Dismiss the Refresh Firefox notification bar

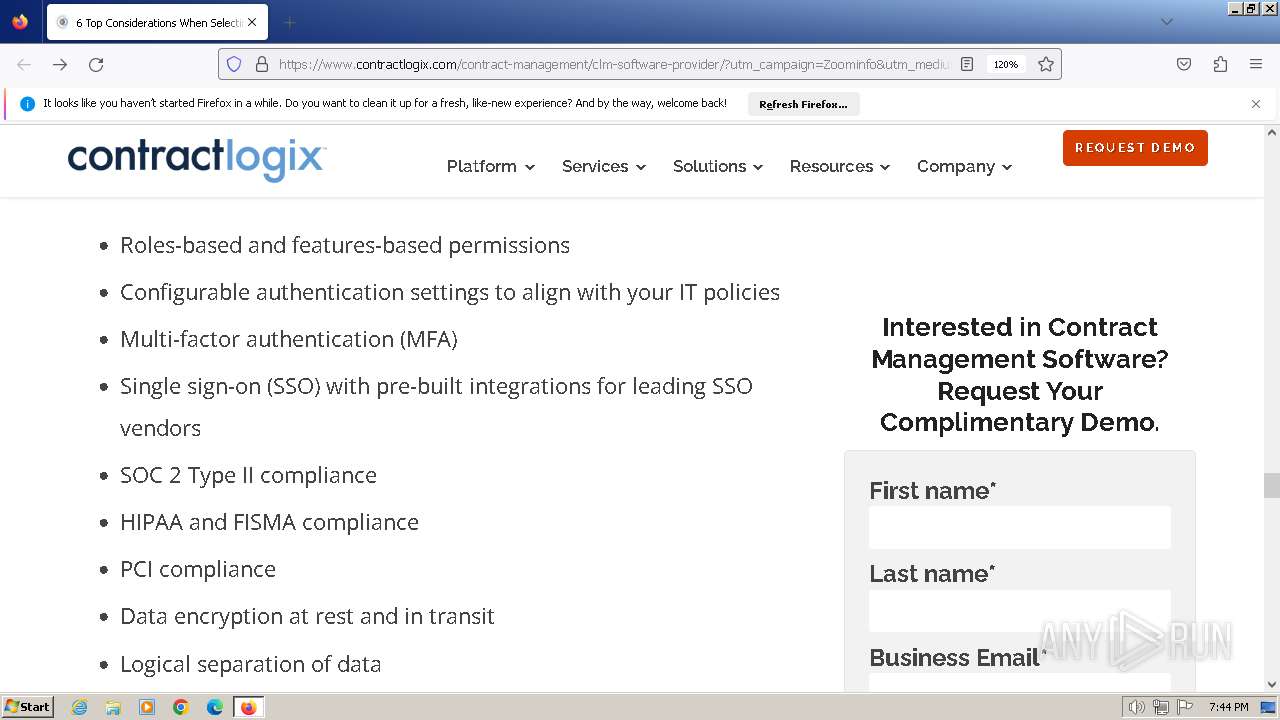[1256, 104]
